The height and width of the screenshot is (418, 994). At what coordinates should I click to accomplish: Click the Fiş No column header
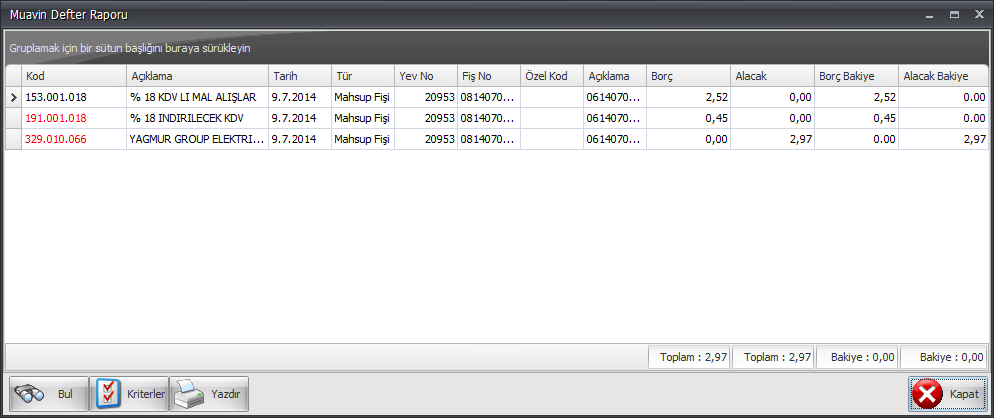coord(489,76)
